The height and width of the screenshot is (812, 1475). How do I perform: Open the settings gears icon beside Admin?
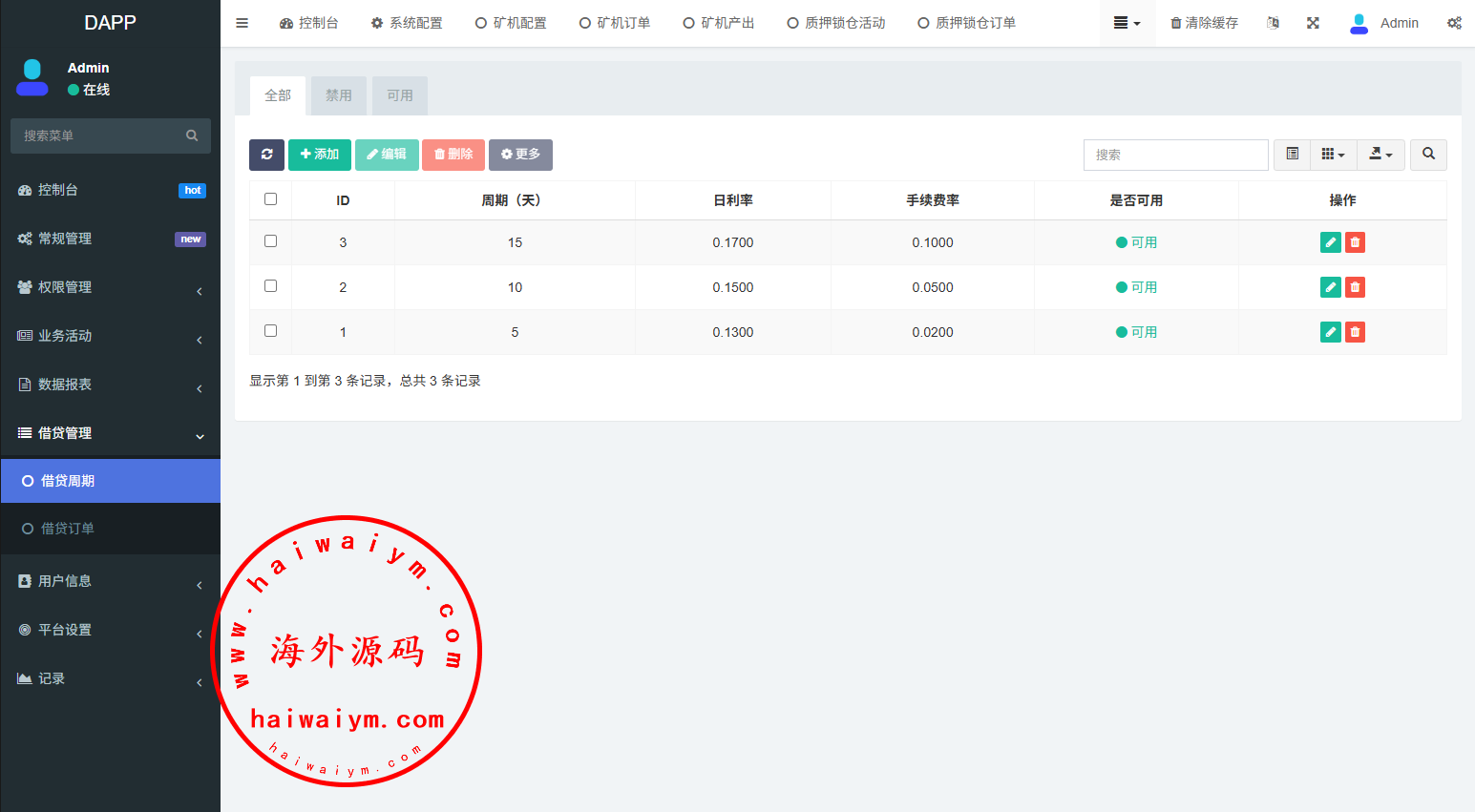pos(1453,23)
